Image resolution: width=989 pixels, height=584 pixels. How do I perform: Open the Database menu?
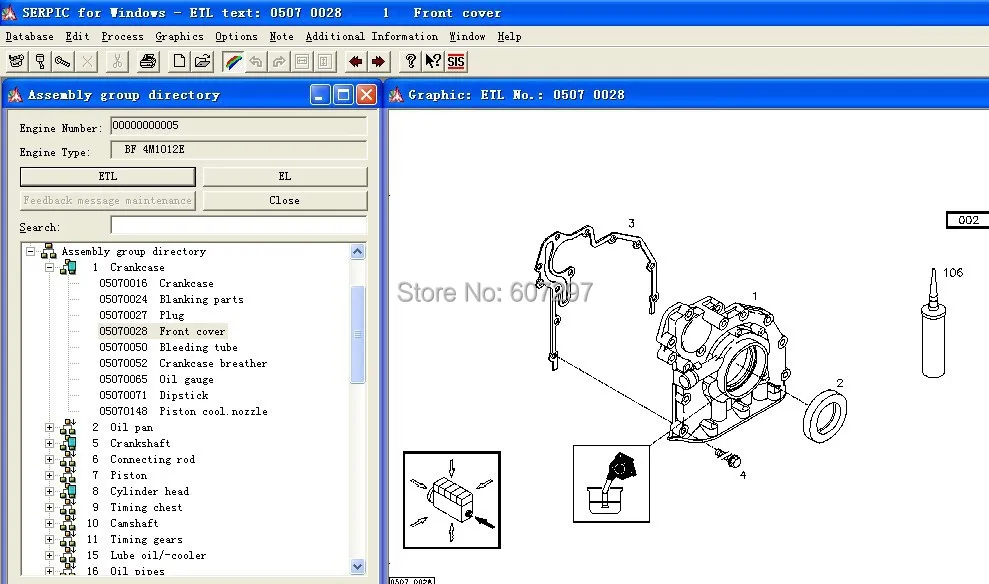pos(29,37)
